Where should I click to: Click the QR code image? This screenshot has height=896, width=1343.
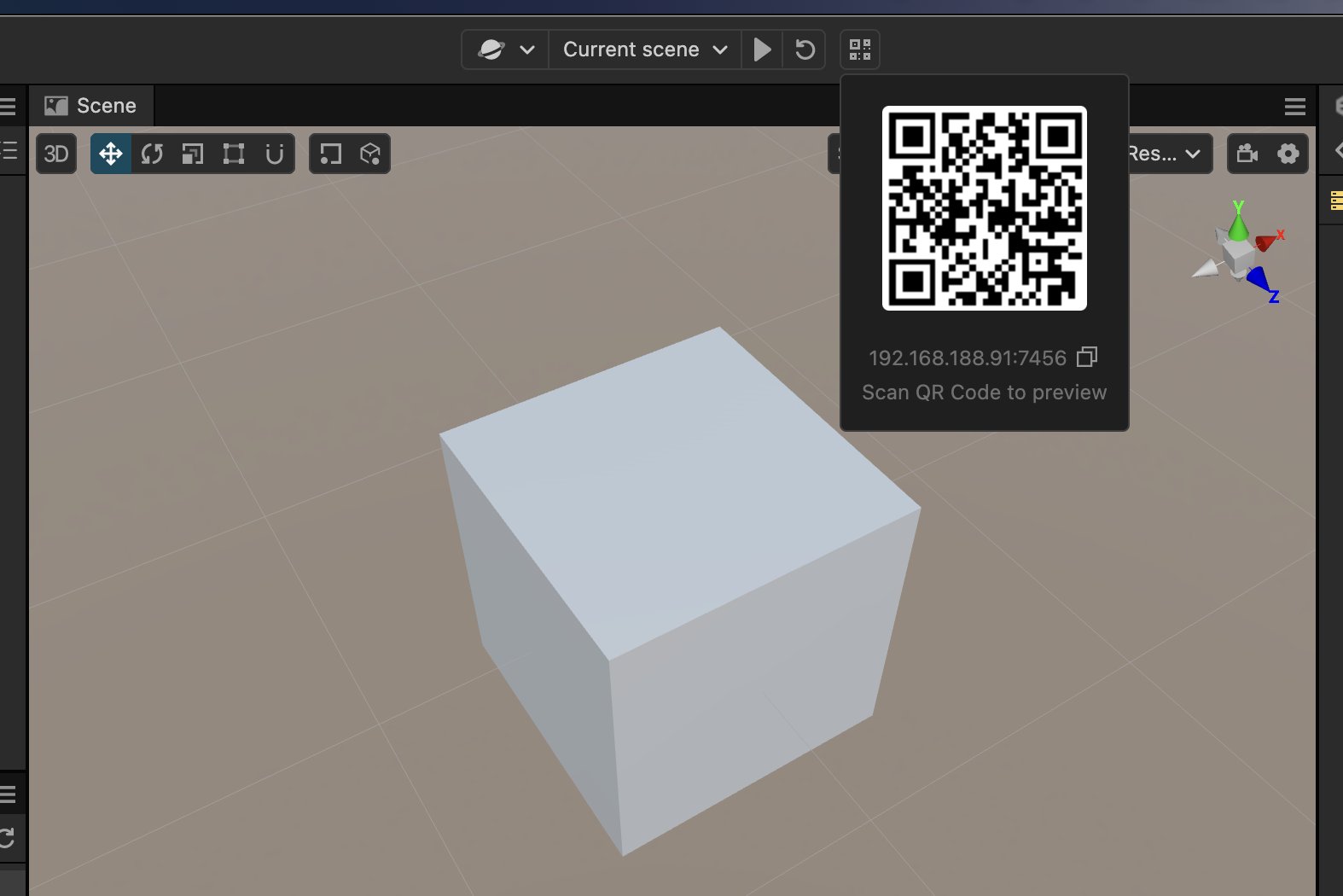pyautogui.click(x=985, y=208)
